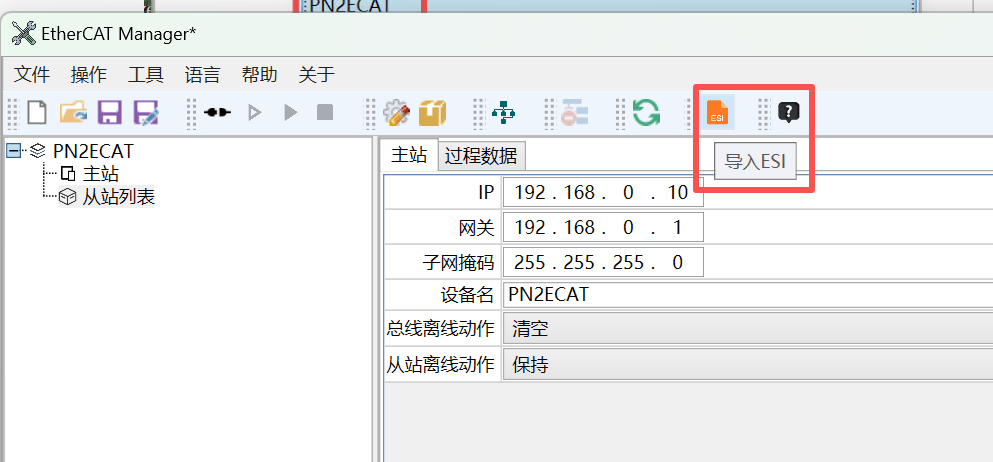Switch to the 主站 tab
993x462 pixels.
pyautogui.click(x=409, y=155)
